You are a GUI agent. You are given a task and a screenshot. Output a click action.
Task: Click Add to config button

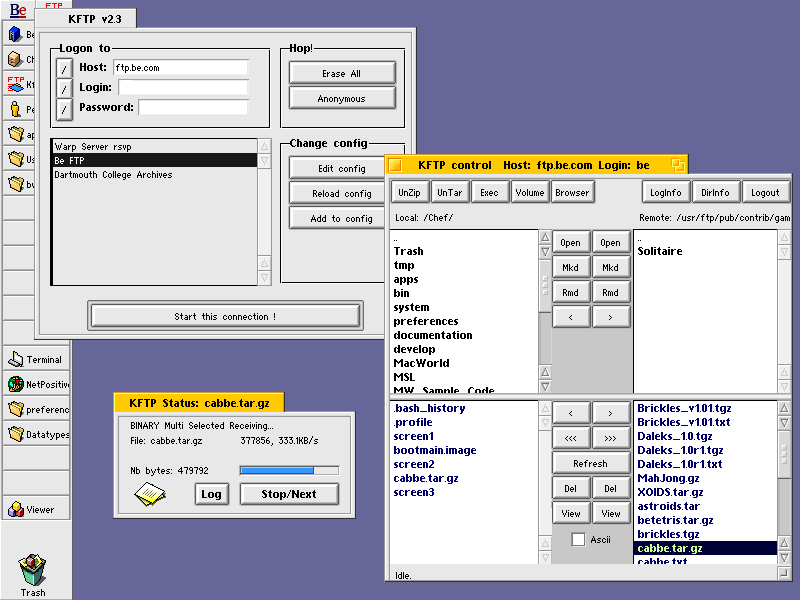pyautogui.click(x=337, y=218)
